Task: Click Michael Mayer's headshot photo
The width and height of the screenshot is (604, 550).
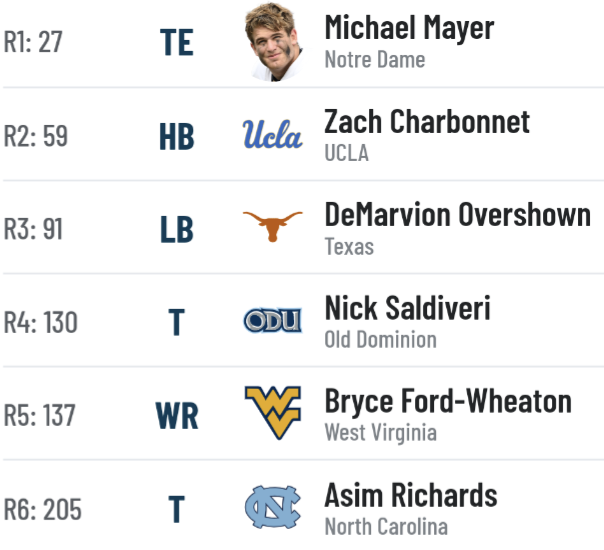Action: coord(273,42)
